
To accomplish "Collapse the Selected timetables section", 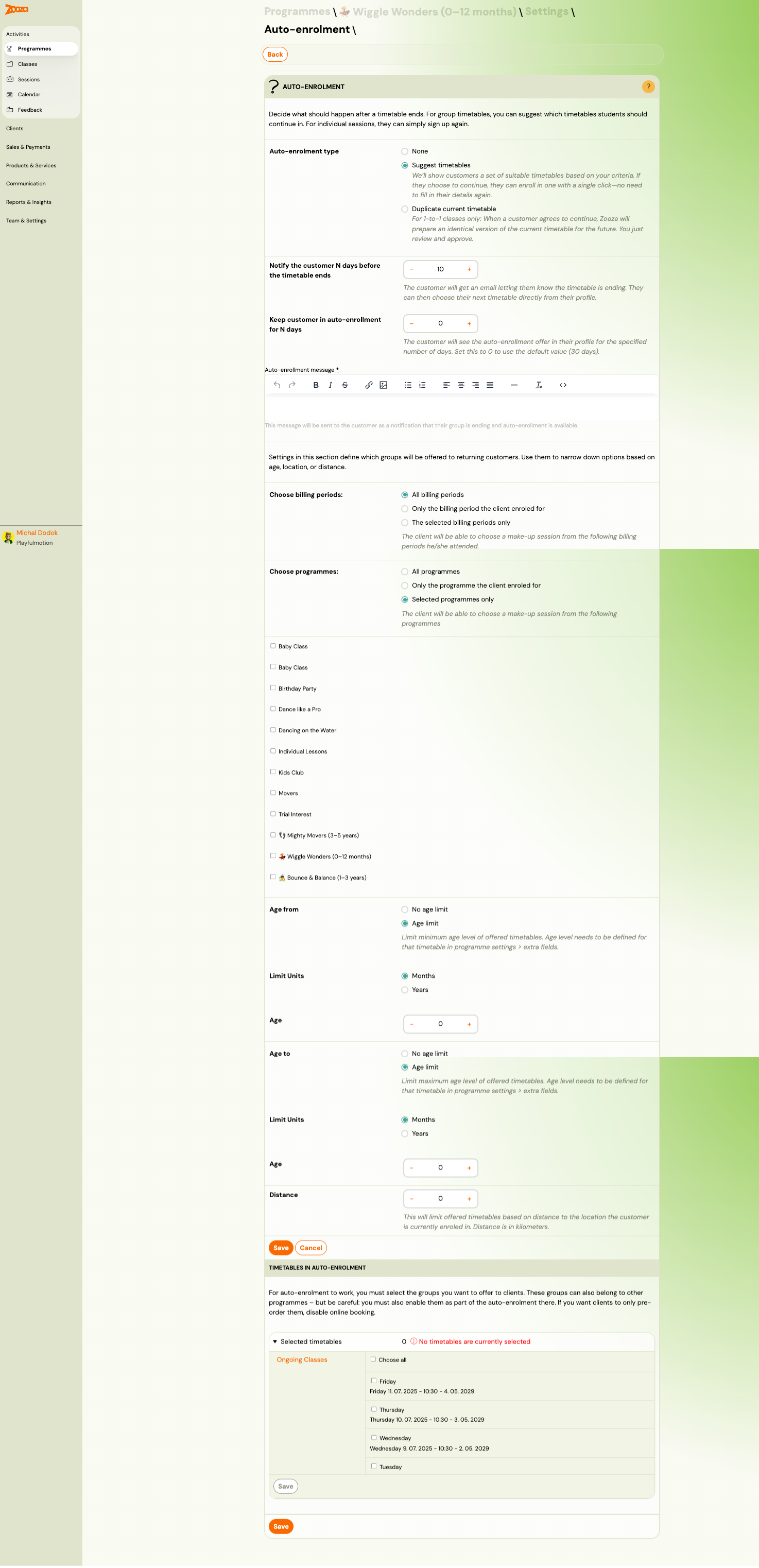I will tap(275, 1341).
